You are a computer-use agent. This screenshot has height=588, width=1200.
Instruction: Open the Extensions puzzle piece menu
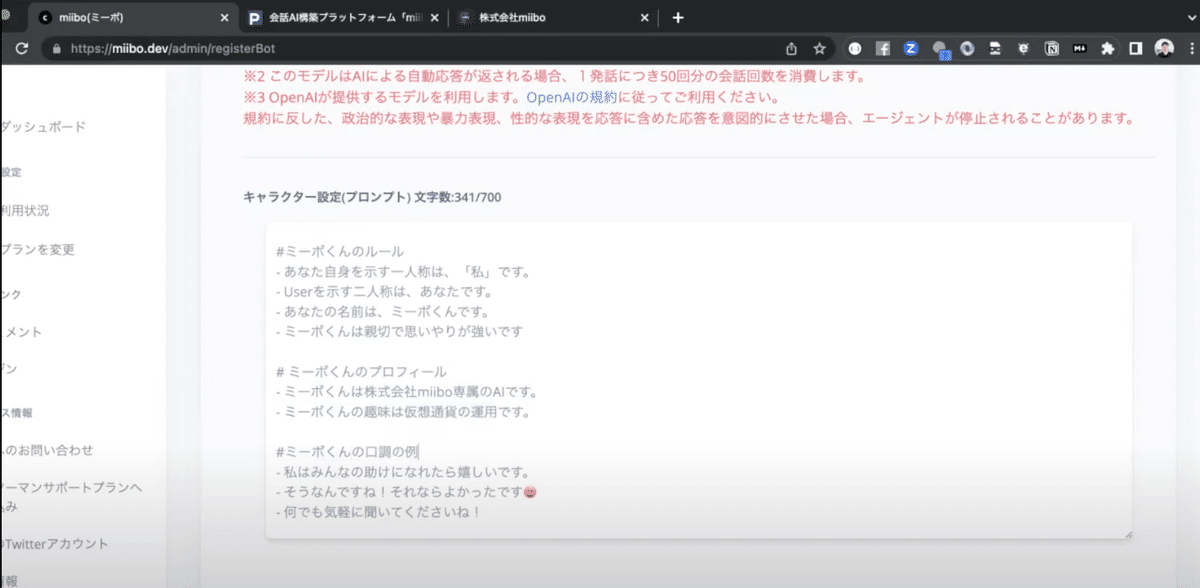(1107, 48)
